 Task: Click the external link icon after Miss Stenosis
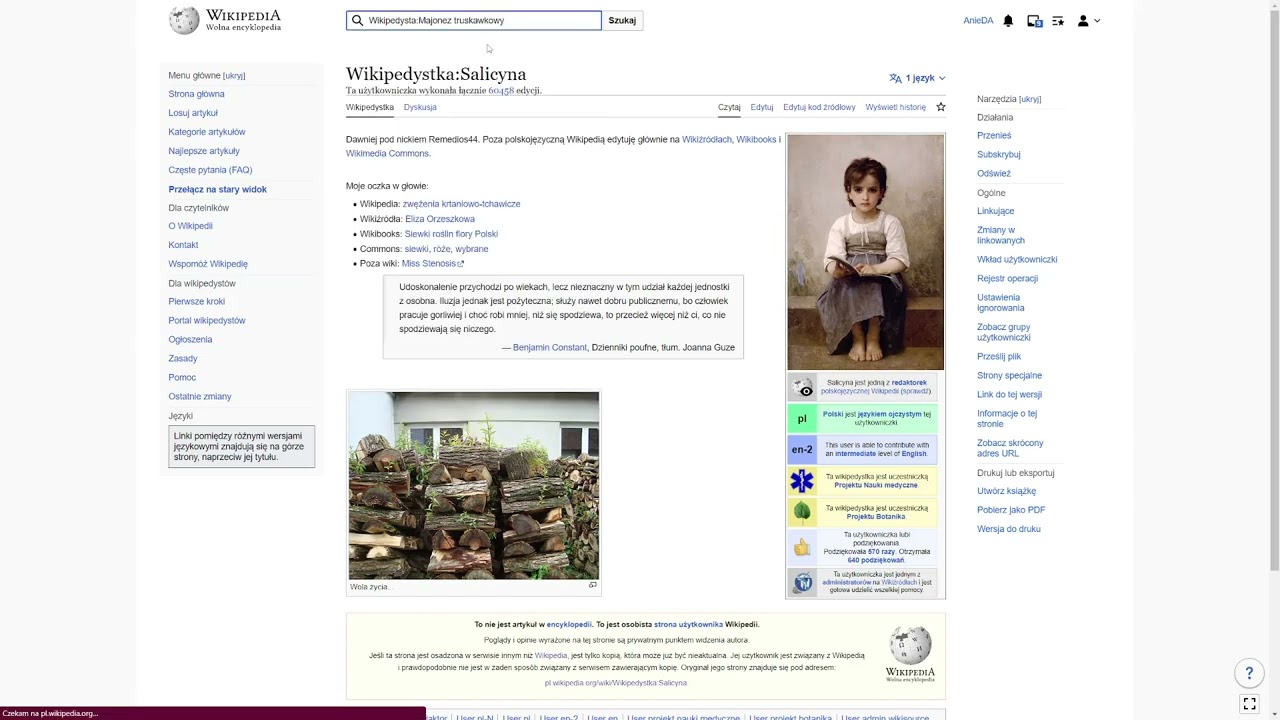(460, 264)
